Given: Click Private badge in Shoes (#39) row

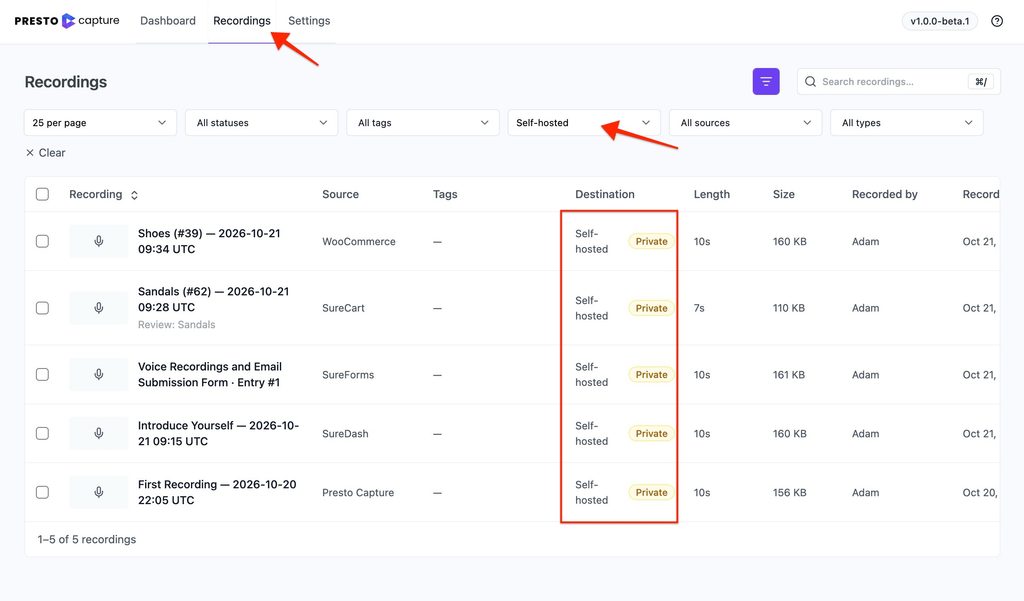Looking at the screenshot, I should 651,241.
